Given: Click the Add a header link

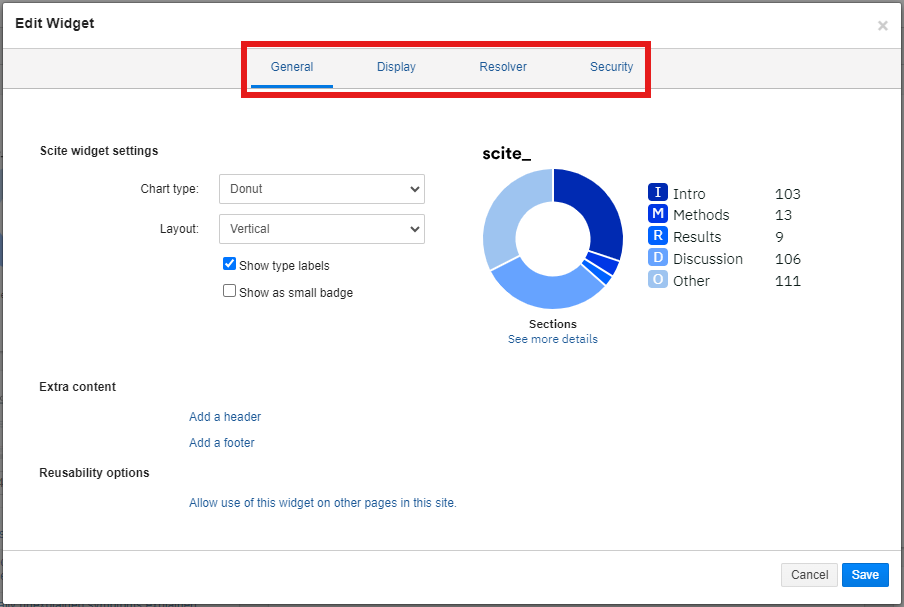Looking at the screenshot, I should (225, 417).
